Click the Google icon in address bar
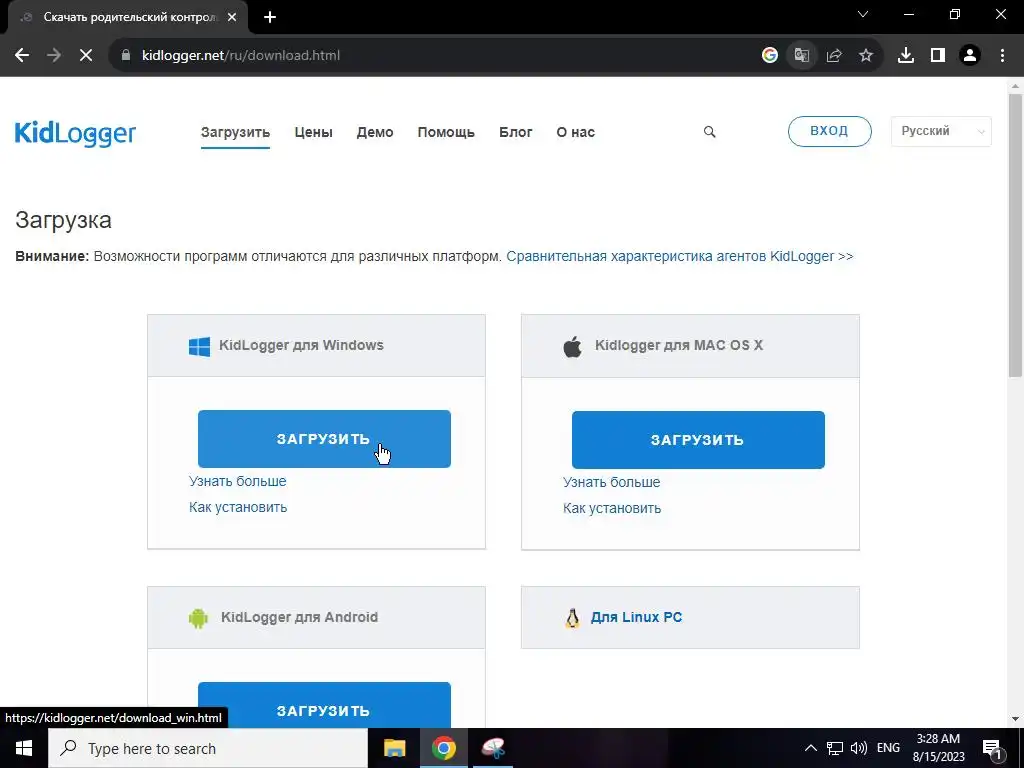 [770, 56]
